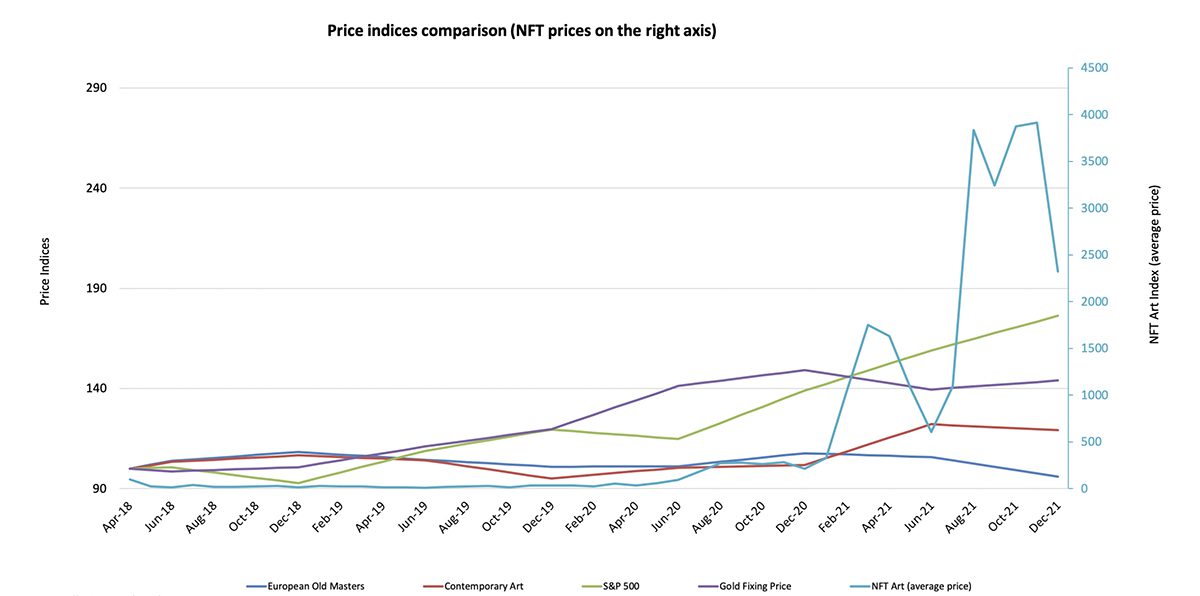Click the NFT Art Index right axis label
This screenshot has height=596, width=1200.
coord(1154,265)
